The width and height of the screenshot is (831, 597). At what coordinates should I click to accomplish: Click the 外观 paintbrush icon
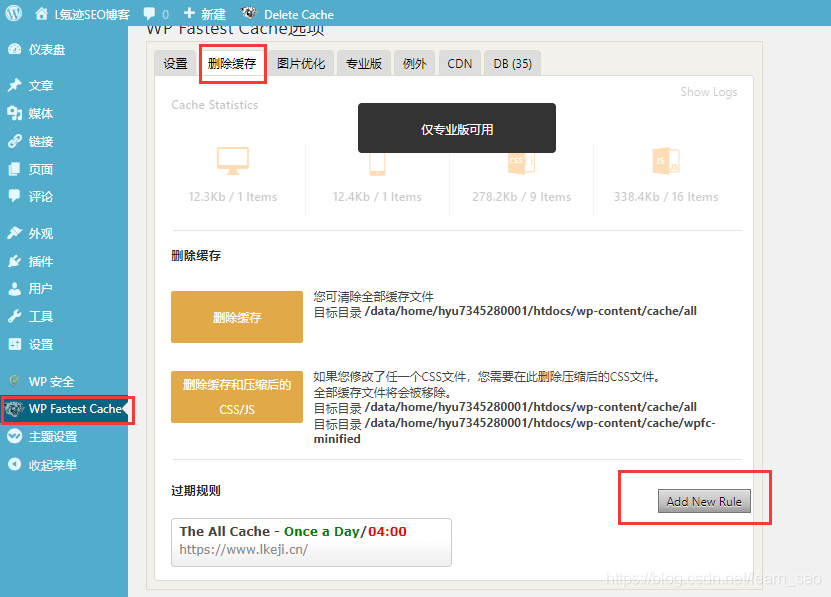[15, 233]
